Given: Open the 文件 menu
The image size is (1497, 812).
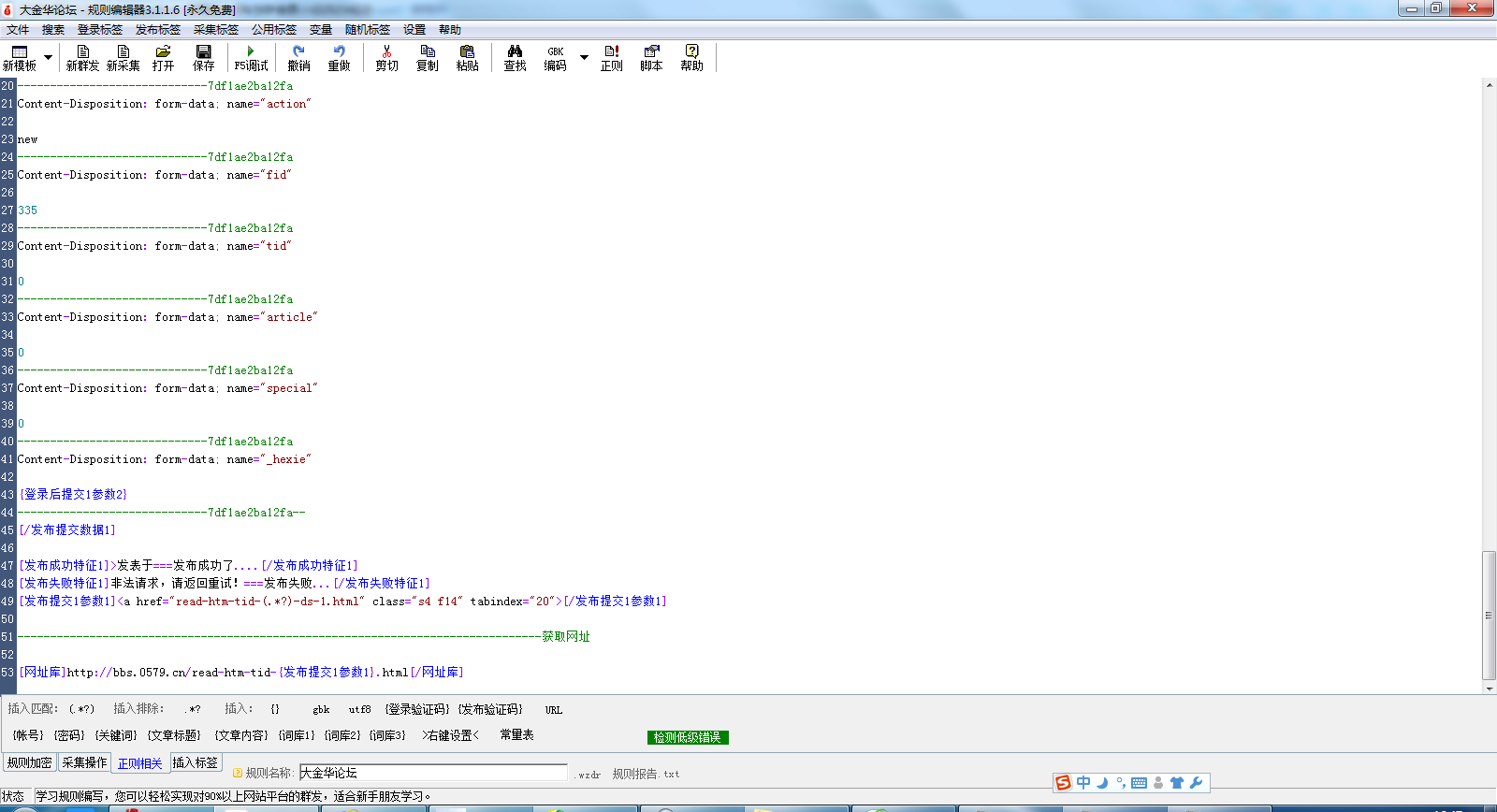Looking at the screenshot, I should pos(18,30).
